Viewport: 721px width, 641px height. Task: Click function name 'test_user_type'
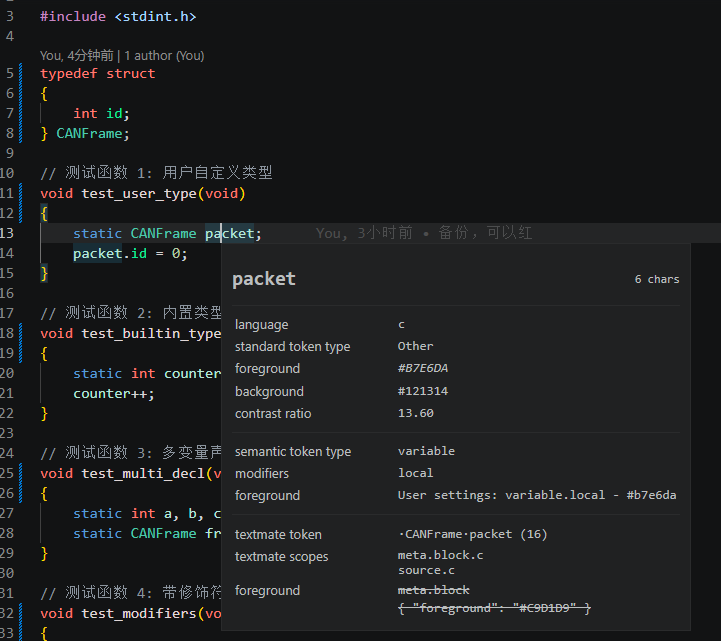coord(139,194)
